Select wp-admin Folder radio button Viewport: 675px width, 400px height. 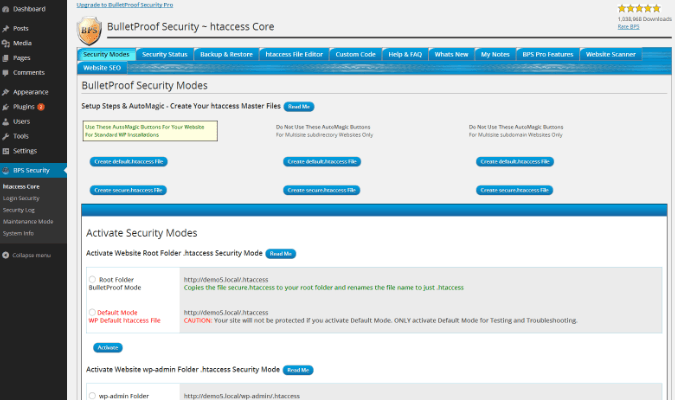(x=92, y=396)
